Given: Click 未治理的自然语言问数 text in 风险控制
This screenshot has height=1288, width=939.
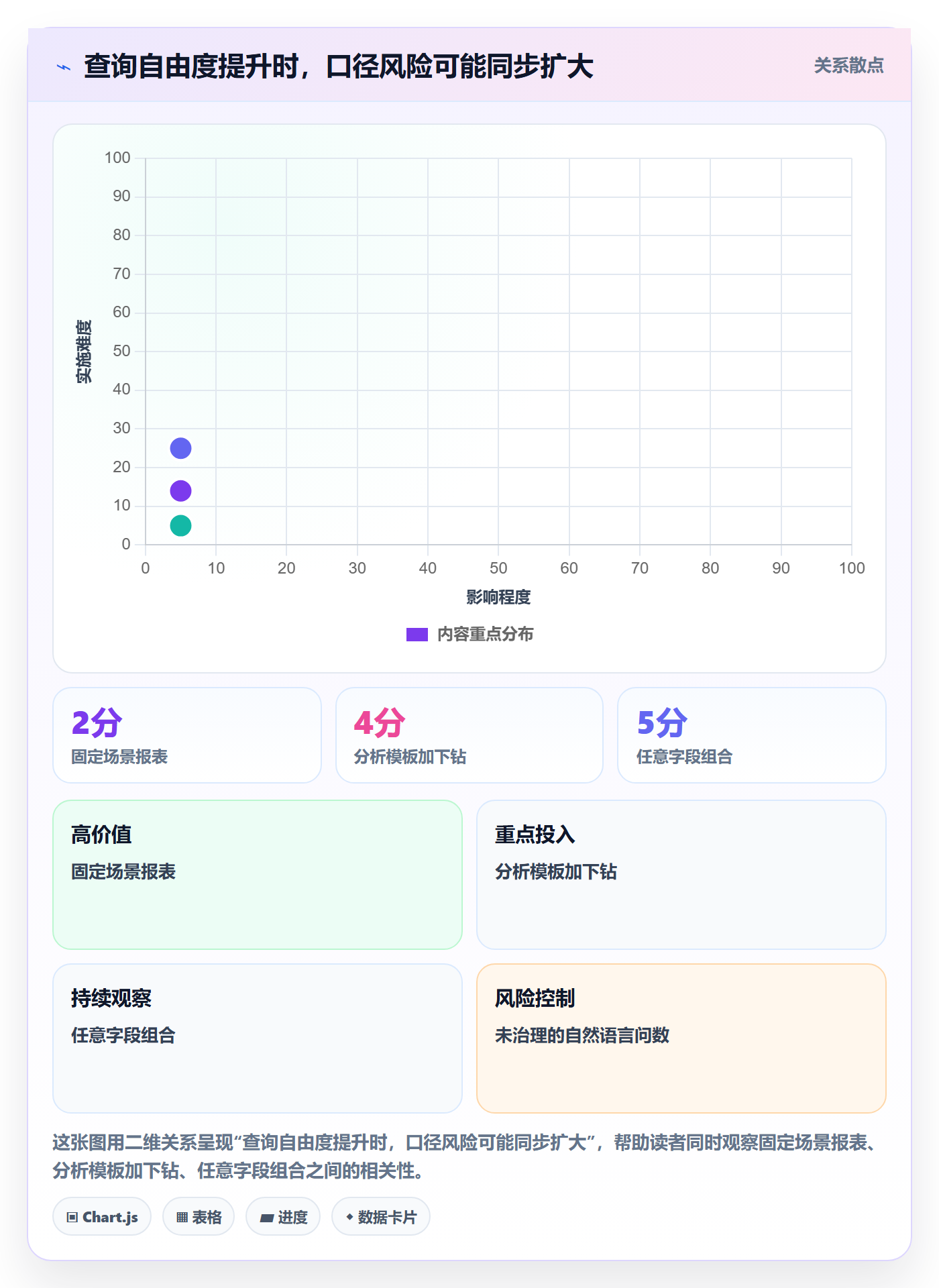Looking at the screenshot, I should click(x=582, y=1035).
